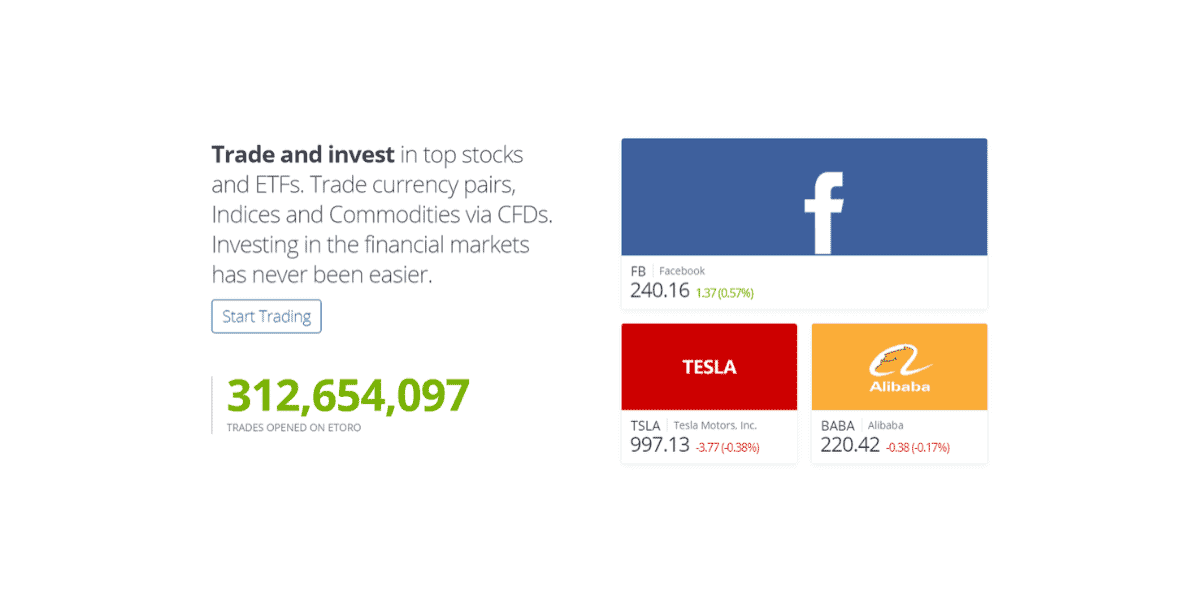Select the Tesla logo tile

pos(708,367)
